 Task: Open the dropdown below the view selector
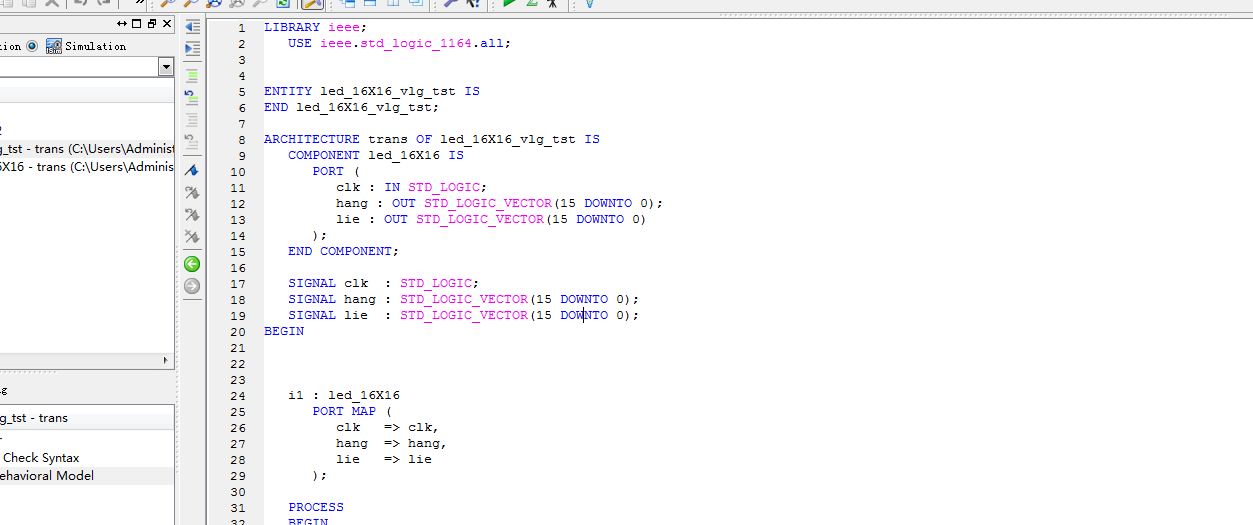[x=165, y=67]
